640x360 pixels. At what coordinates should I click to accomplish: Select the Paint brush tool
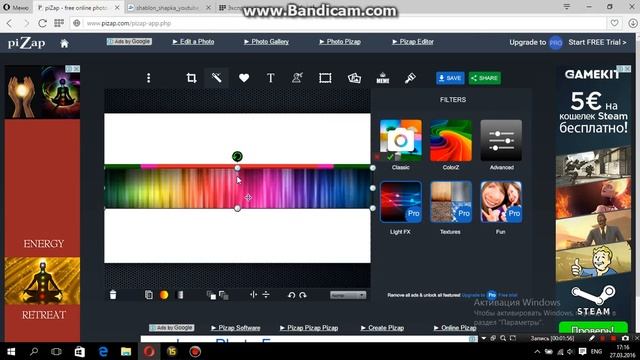tap(410, 78)
